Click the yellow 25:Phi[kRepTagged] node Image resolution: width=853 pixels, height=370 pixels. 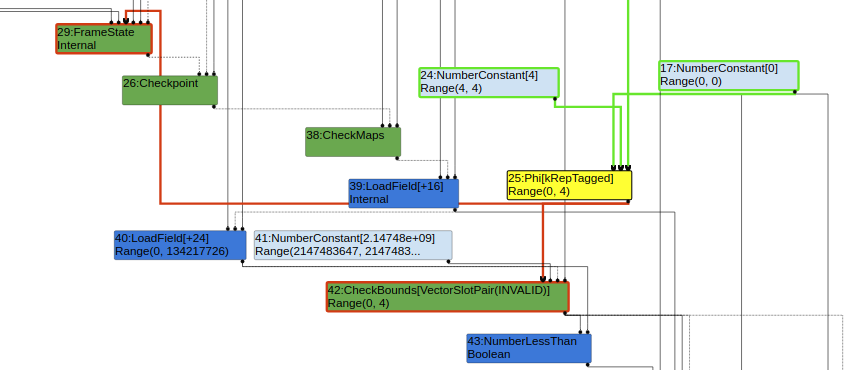(x=570, y=185)
